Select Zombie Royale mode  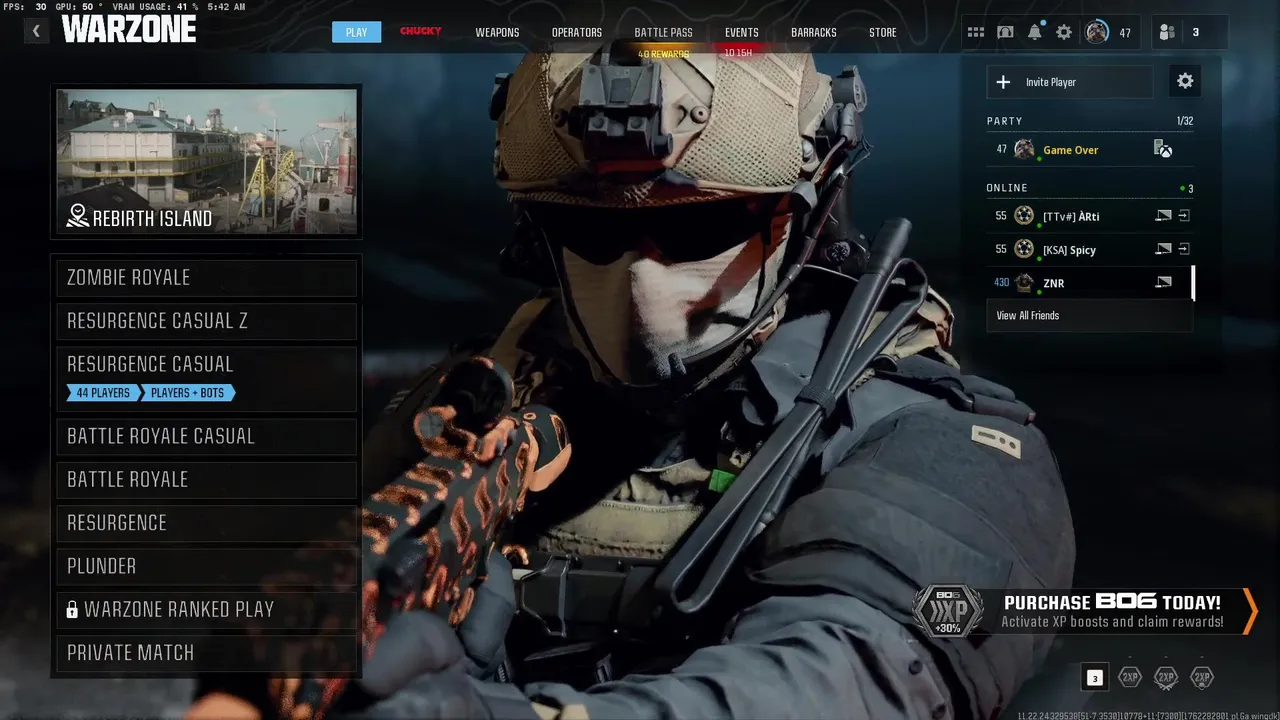[206, 277]
